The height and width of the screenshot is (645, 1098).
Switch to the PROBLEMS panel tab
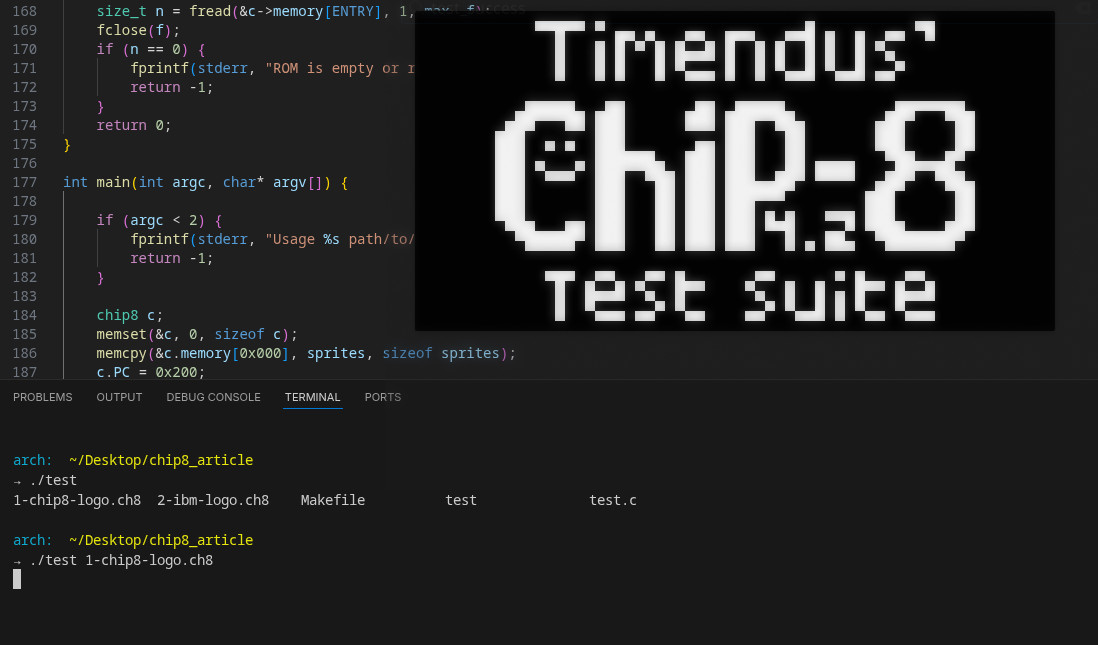tap(43, 397)
